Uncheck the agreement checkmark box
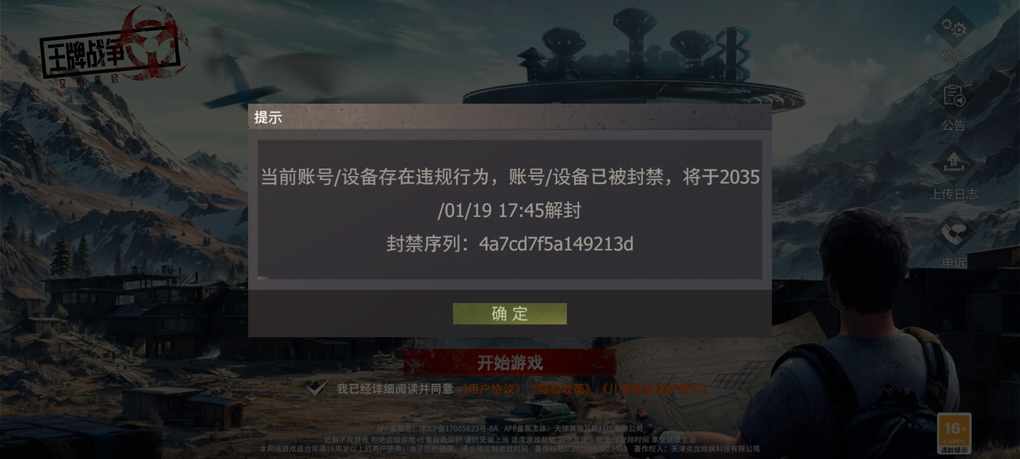 tap(317, 388)
